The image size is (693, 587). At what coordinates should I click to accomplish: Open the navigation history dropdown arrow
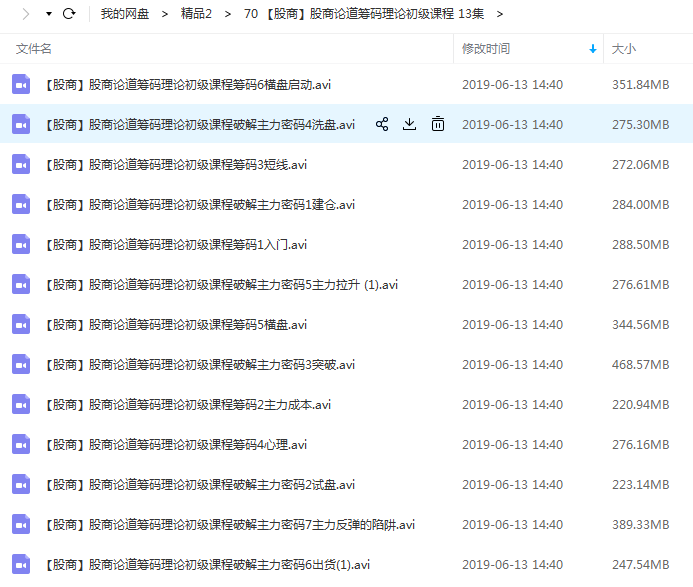click(48, 14)
